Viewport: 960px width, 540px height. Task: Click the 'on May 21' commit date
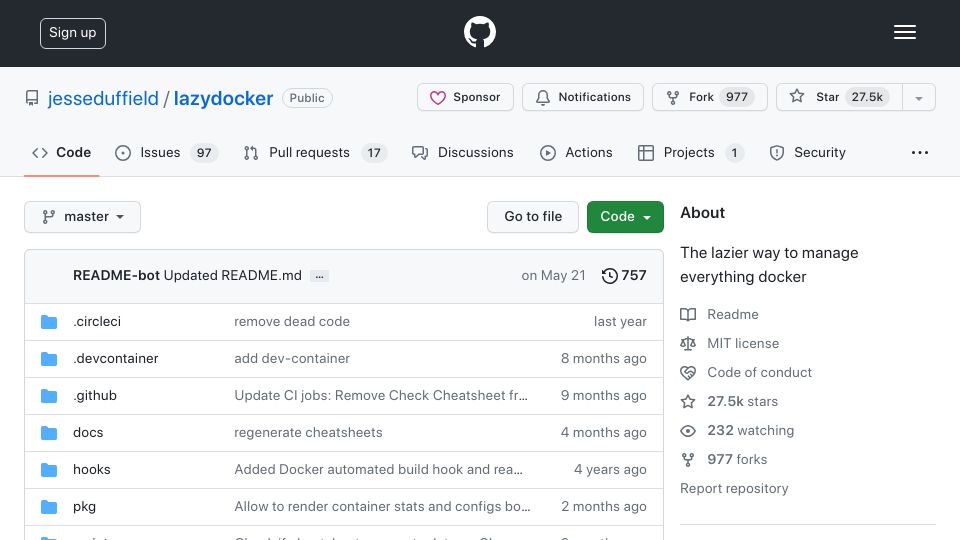pyautogui.click(x=553, y=276)
